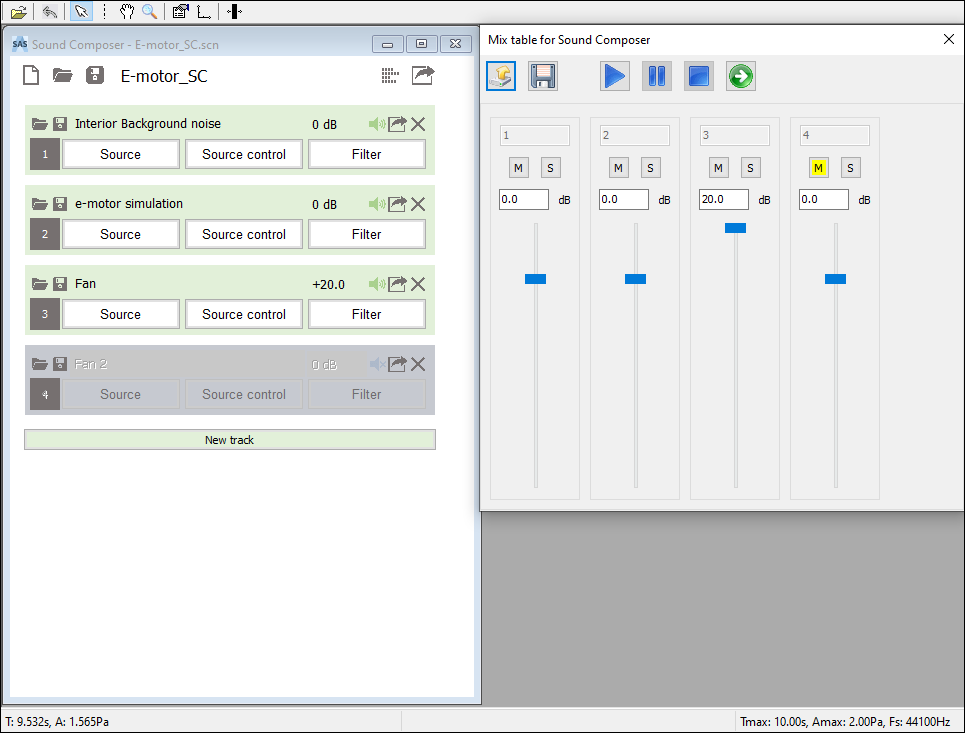
Task: Solo mixer channel 2
Action: tap(650, 167)
